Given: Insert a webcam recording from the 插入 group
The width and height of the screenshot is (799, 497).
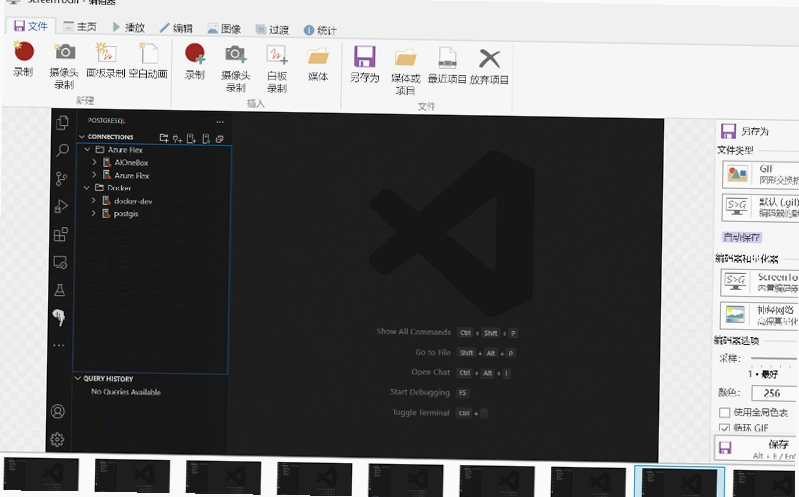Looking at the screenshot, I should 235,68.
